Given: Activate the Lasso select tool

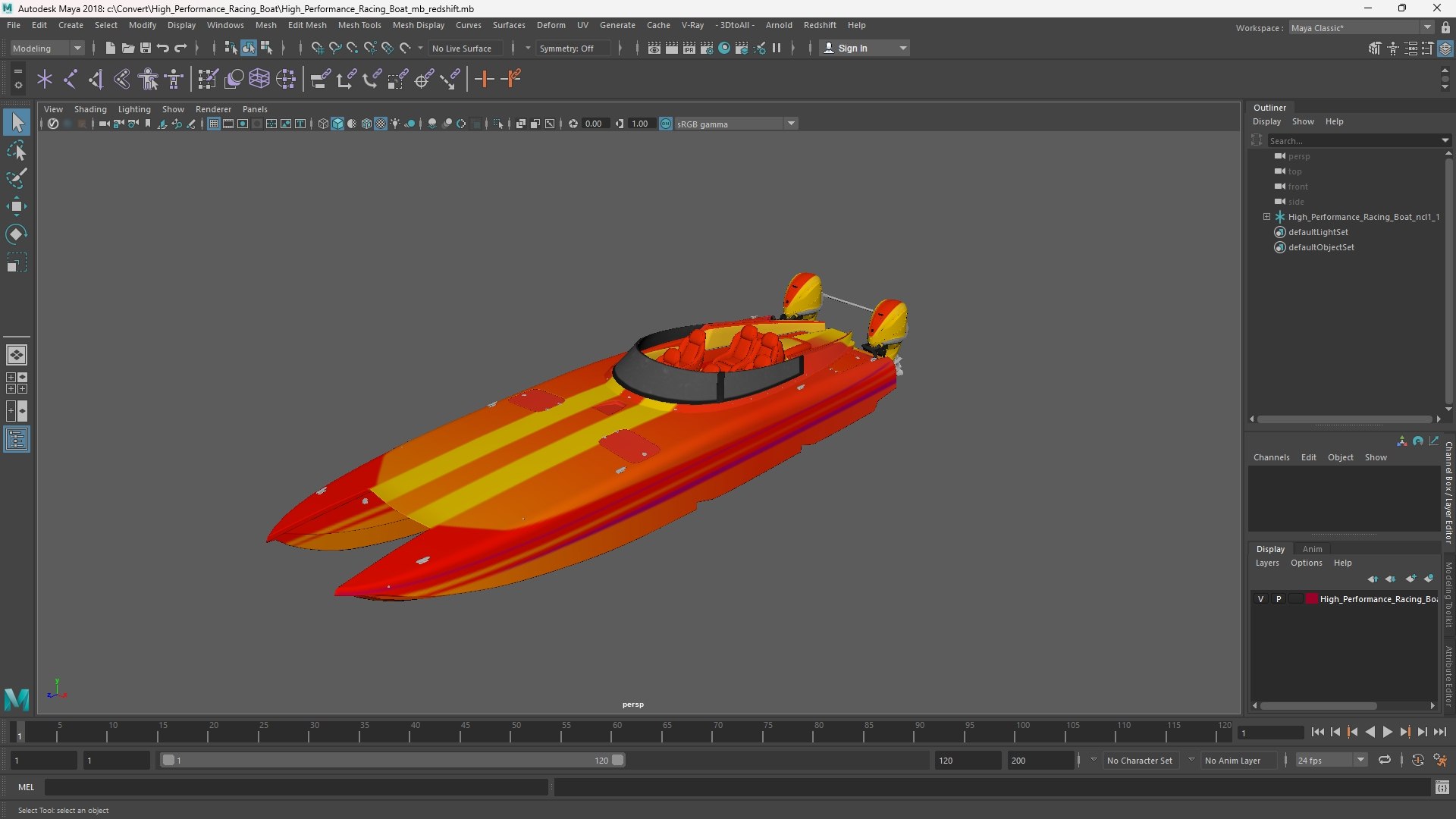Looking at the screenshot, I should [17, 150].
